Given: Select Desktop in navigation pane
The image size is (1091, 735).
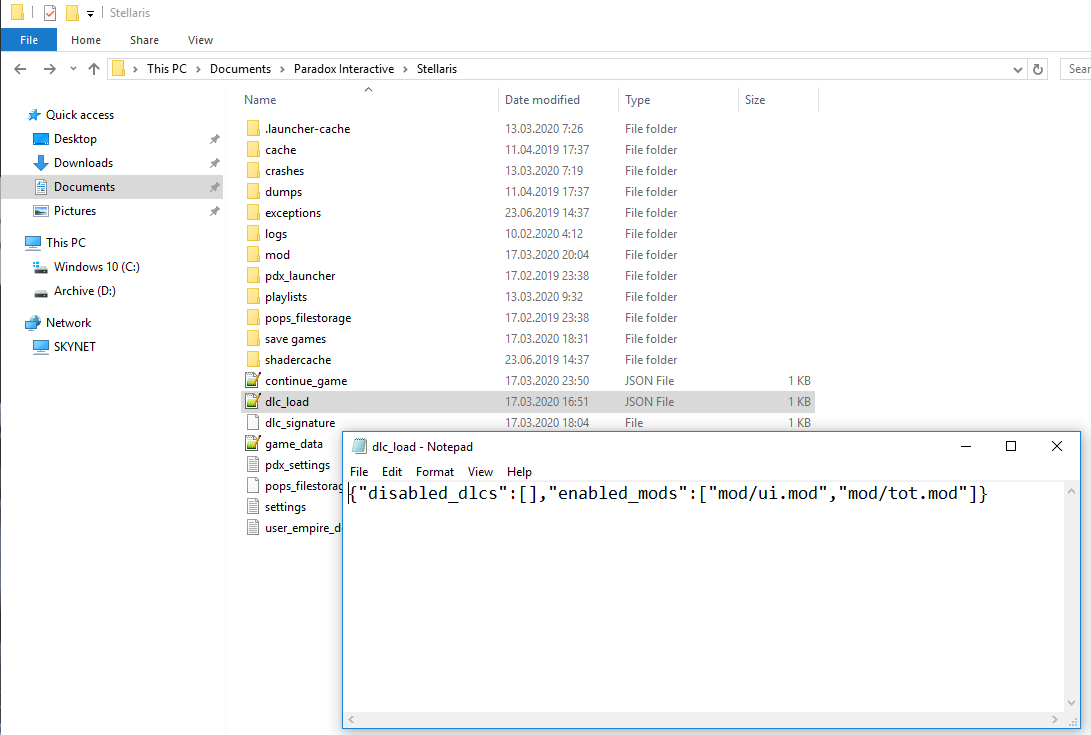Looking at the screenshot, I should click(75, 139).
